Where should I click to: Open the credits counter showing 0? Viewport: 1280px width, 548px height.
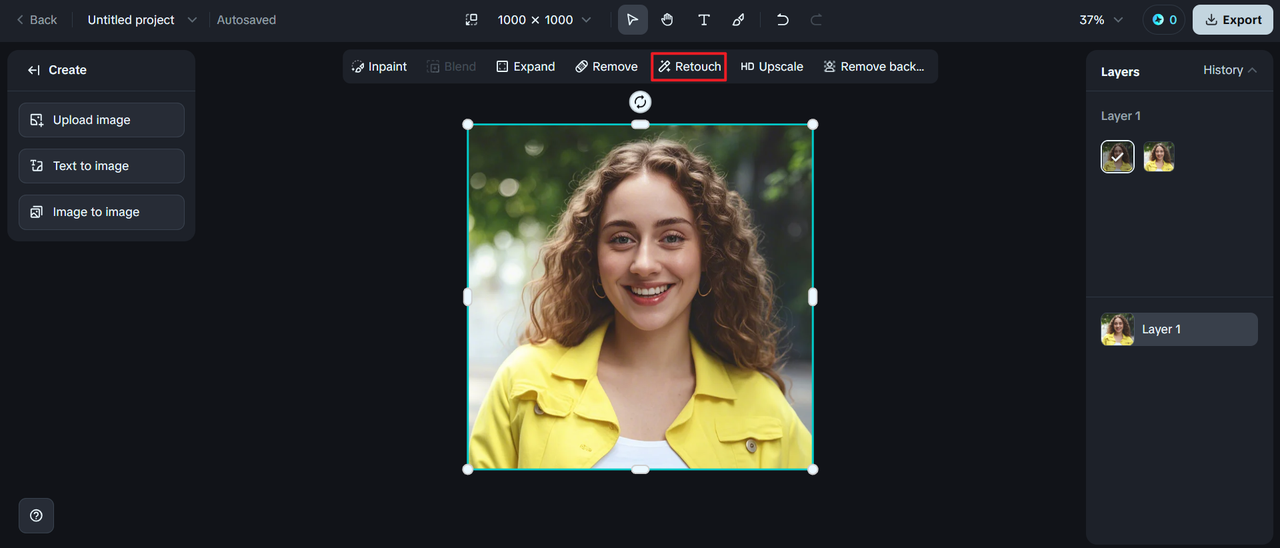pyautogui.click(x=1164, y=20)
